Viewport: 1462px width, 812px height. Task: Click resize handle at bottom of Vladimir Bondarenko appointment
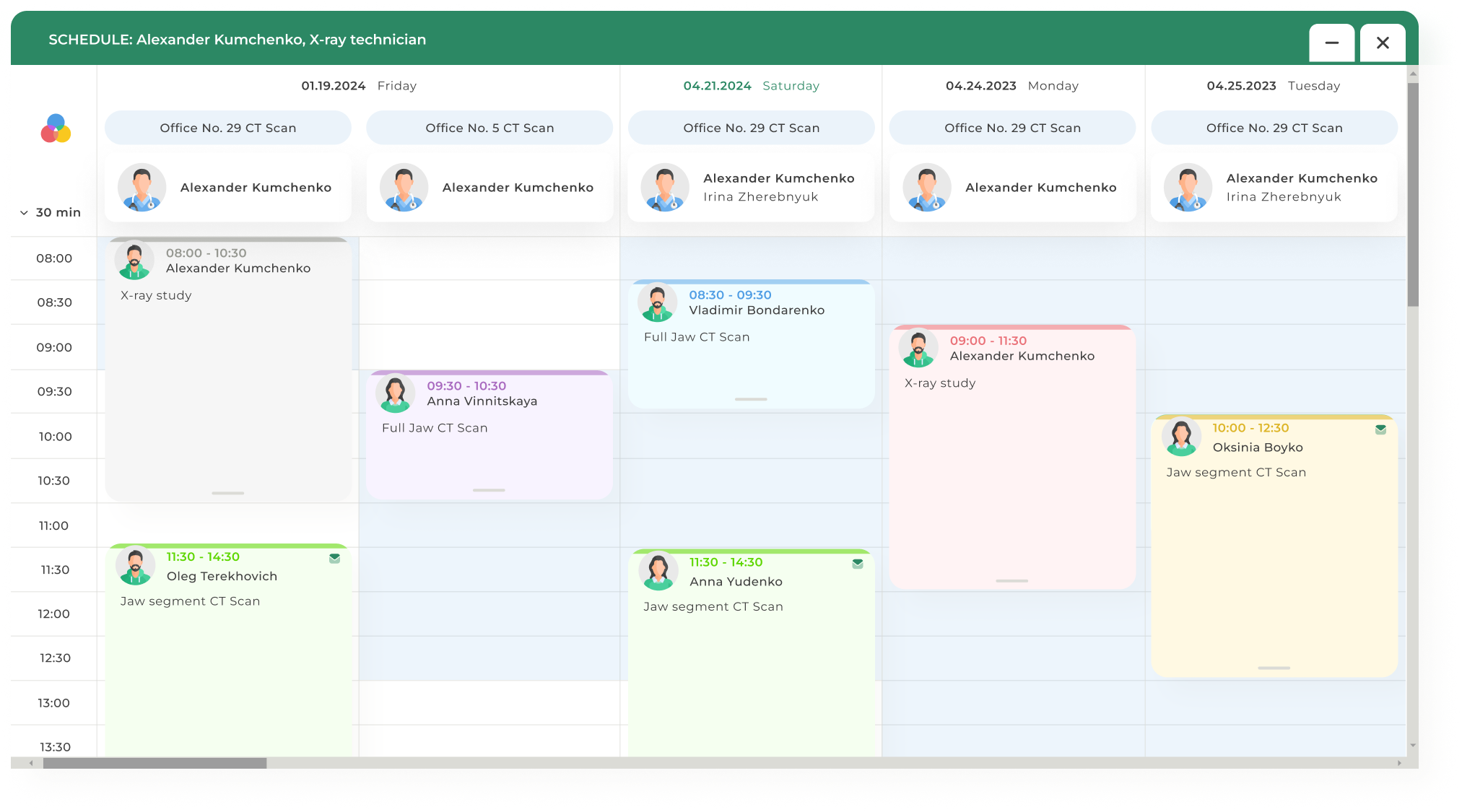(751, 399)
